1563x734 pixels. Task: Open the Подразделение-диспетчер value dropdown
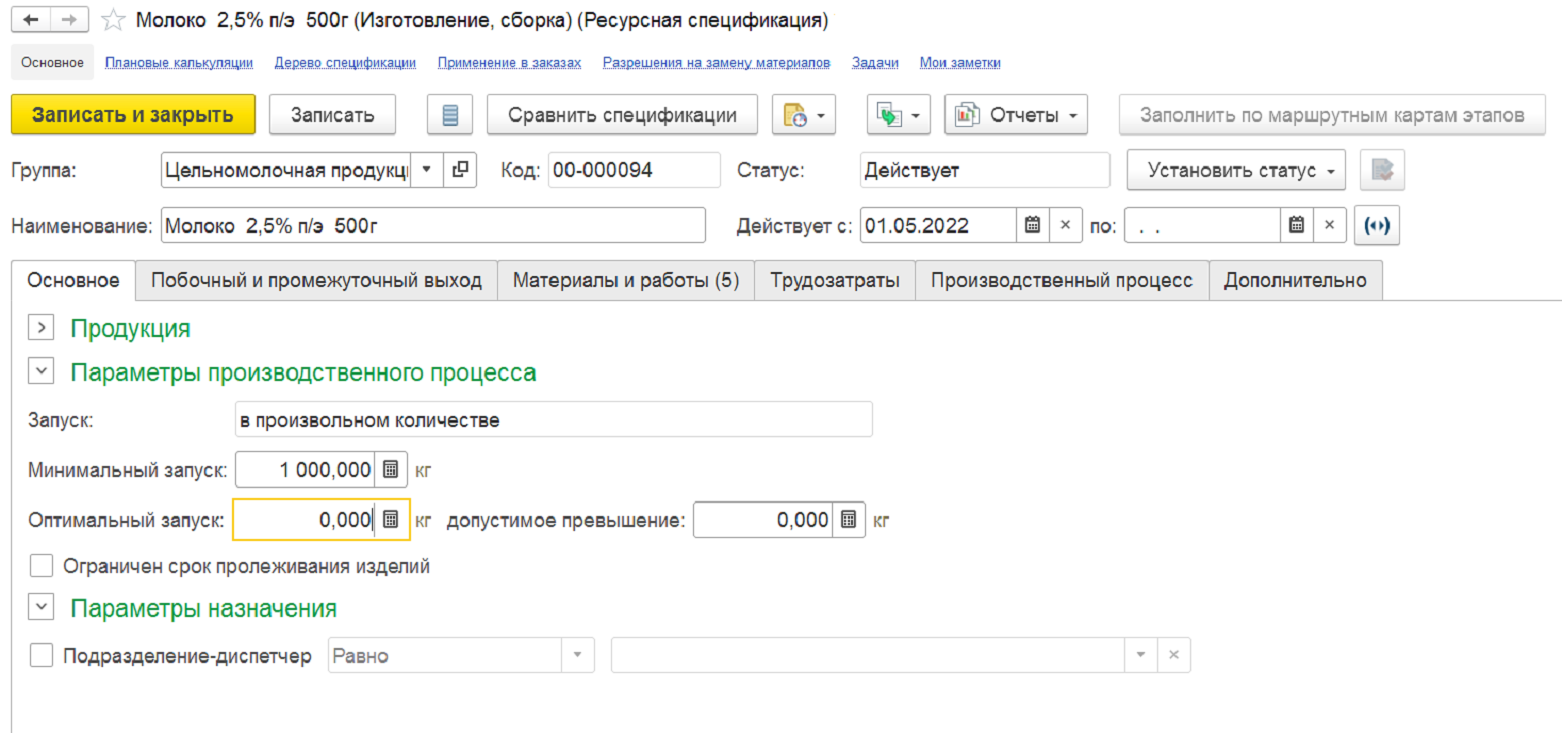tap(1141, 656)
